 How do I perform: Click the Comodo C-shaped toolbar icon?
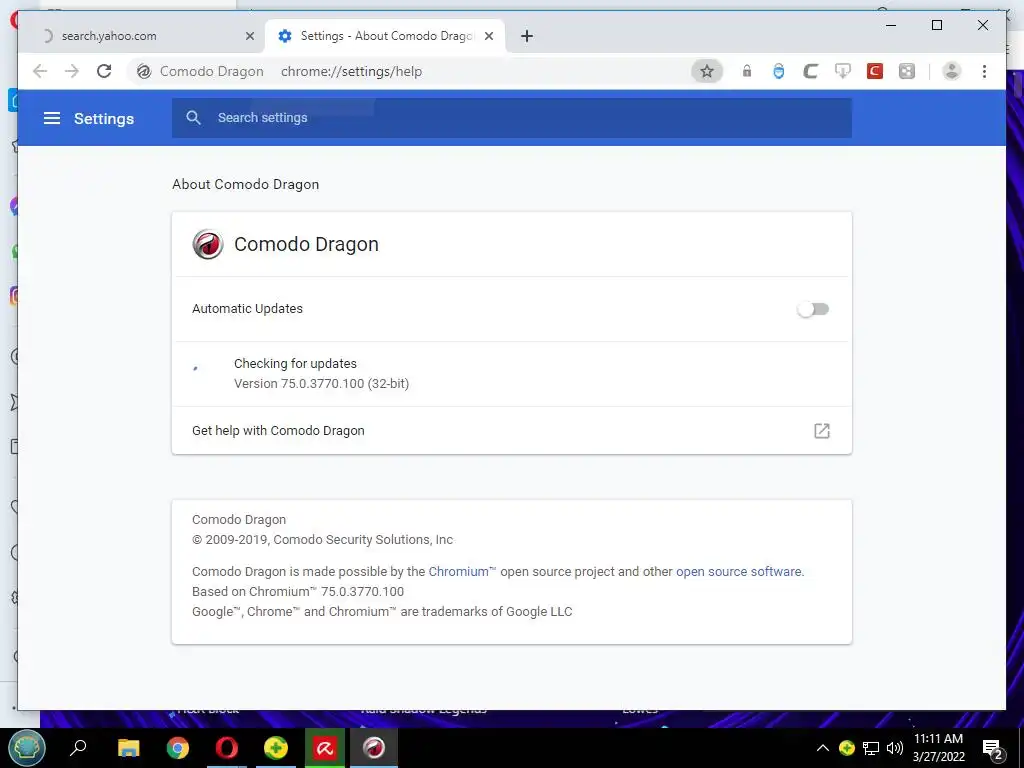(810, 71)
